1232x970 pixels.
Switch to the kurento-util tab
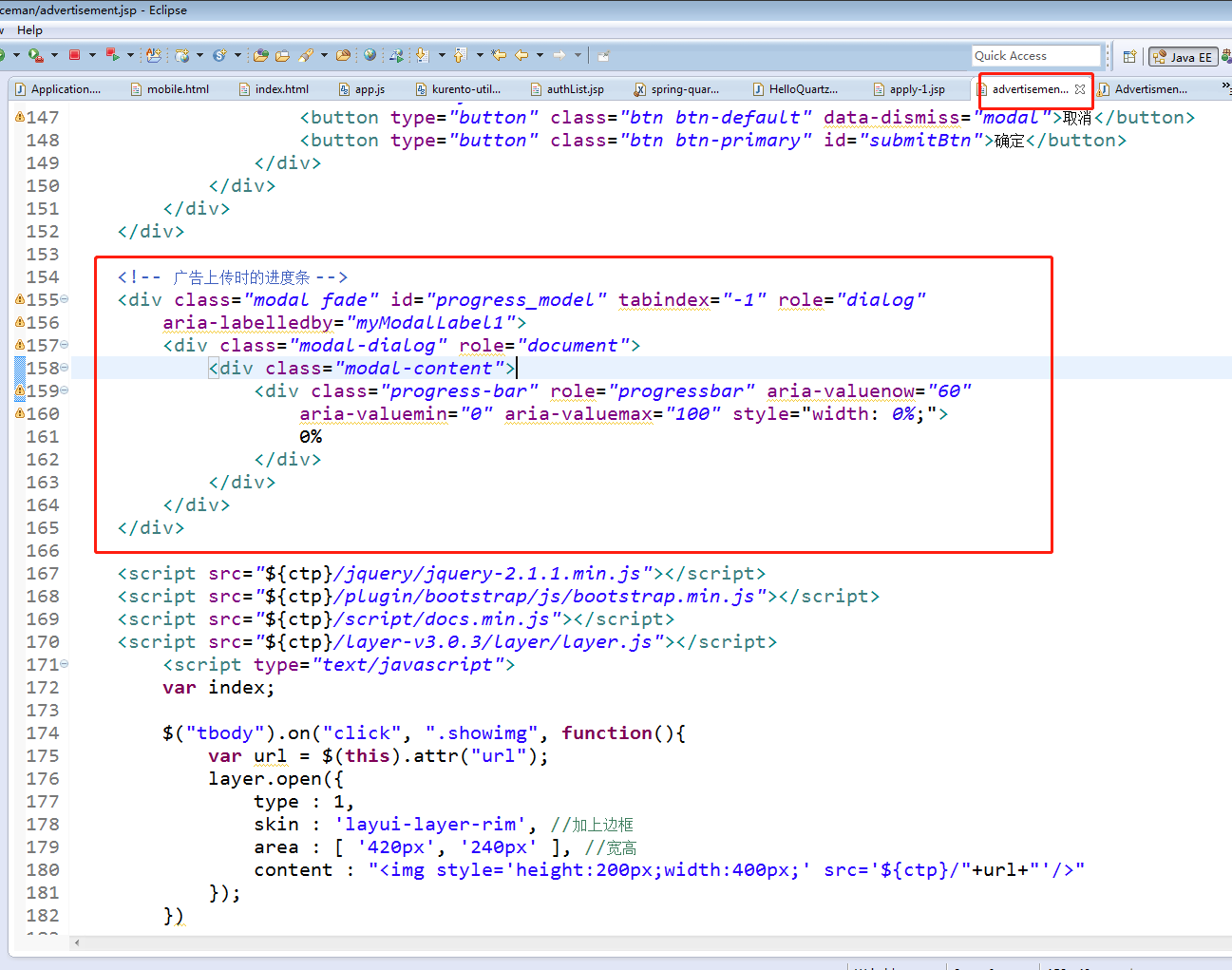click(459, 89)
